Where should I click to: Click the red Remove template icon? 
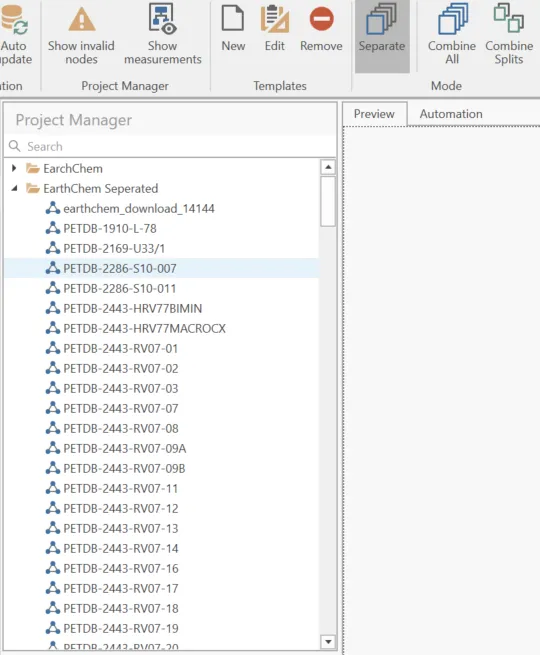pyautogui.click(x=321, y=19)
